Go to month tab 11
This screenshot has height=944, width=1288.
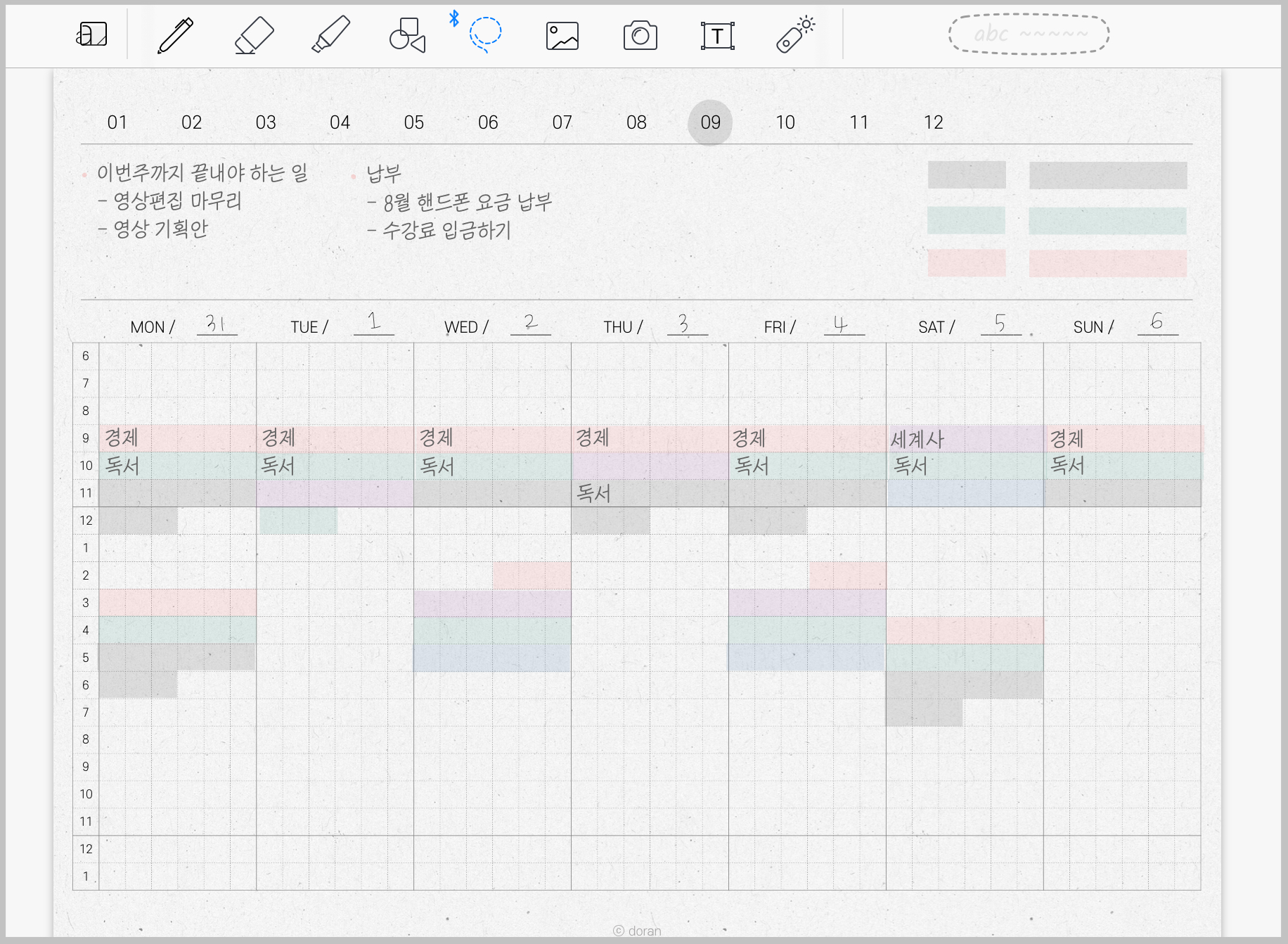[859, 122]
